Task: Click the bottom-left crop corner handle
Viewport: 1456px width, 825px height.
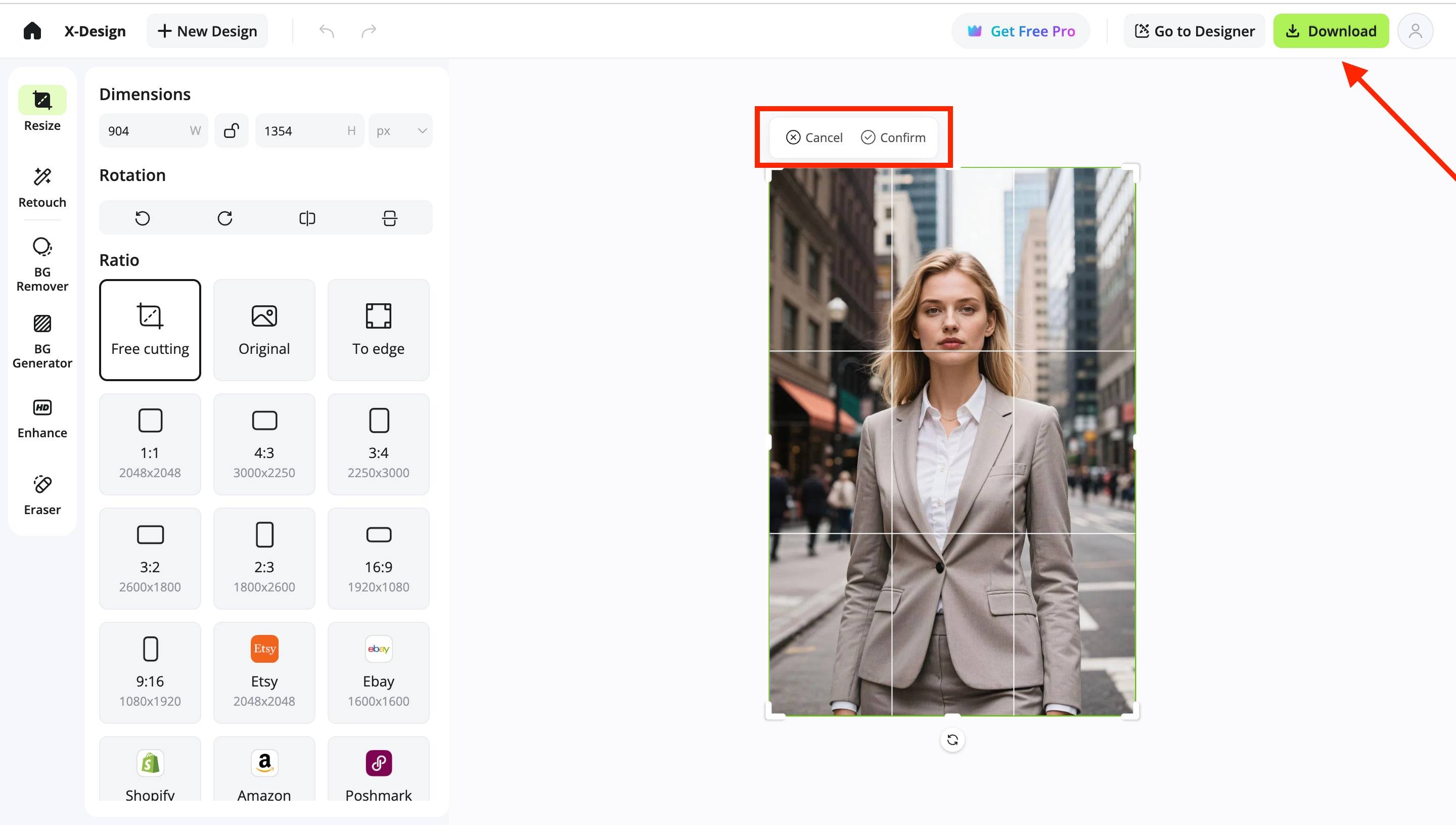Action: [x=774, y=712]
